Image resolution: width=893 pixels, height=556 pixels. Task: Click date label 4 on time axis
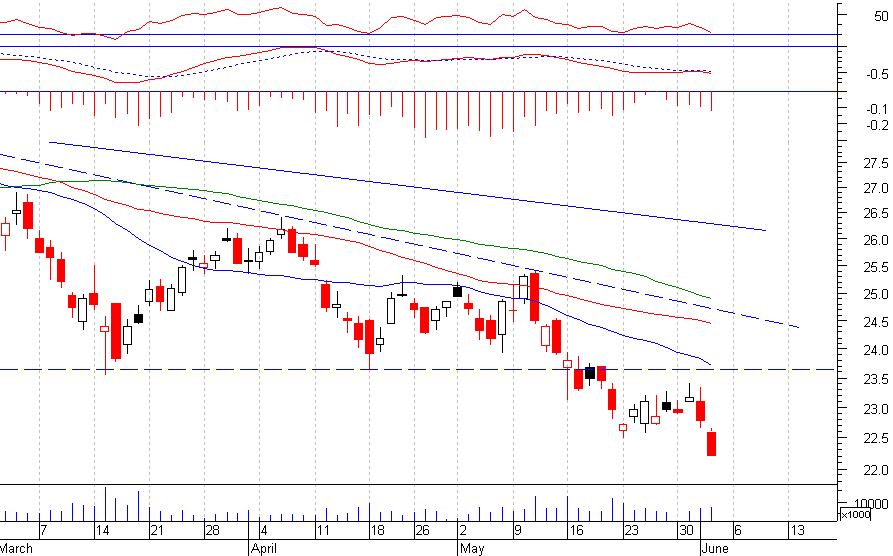tap(264, 531)
